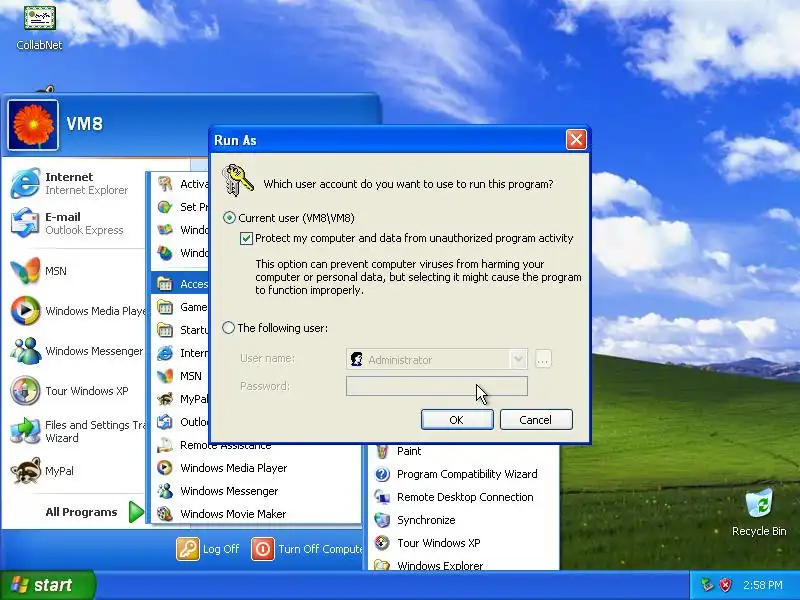This screenshot has width=800, height=600.
Task: Click the Safely Remove Hardware tray icon
Action: click(x=707, y=585)
